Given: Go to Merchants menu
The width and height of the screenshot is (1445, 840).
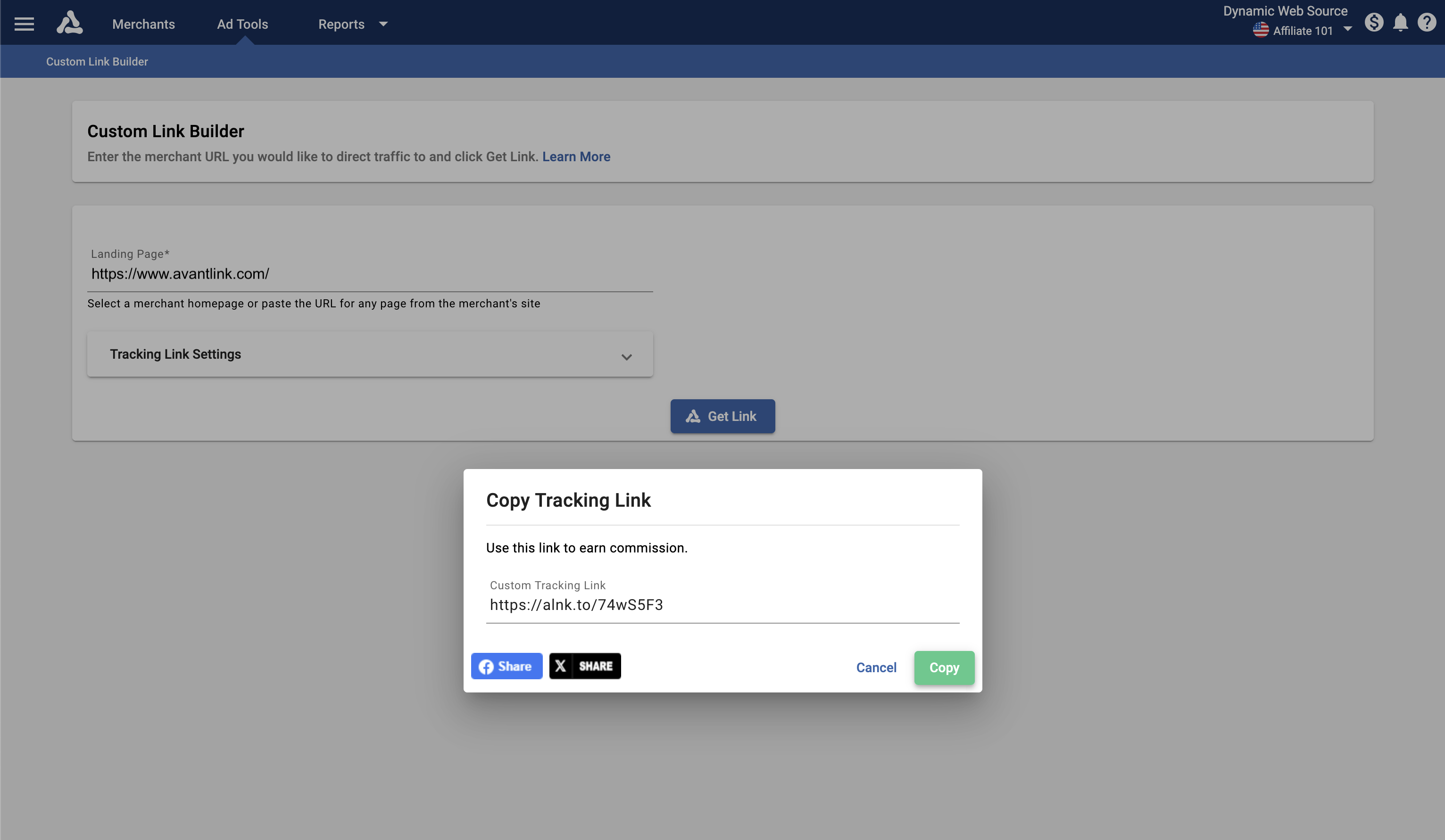Looking at the screenshot, I should [143, 24].
